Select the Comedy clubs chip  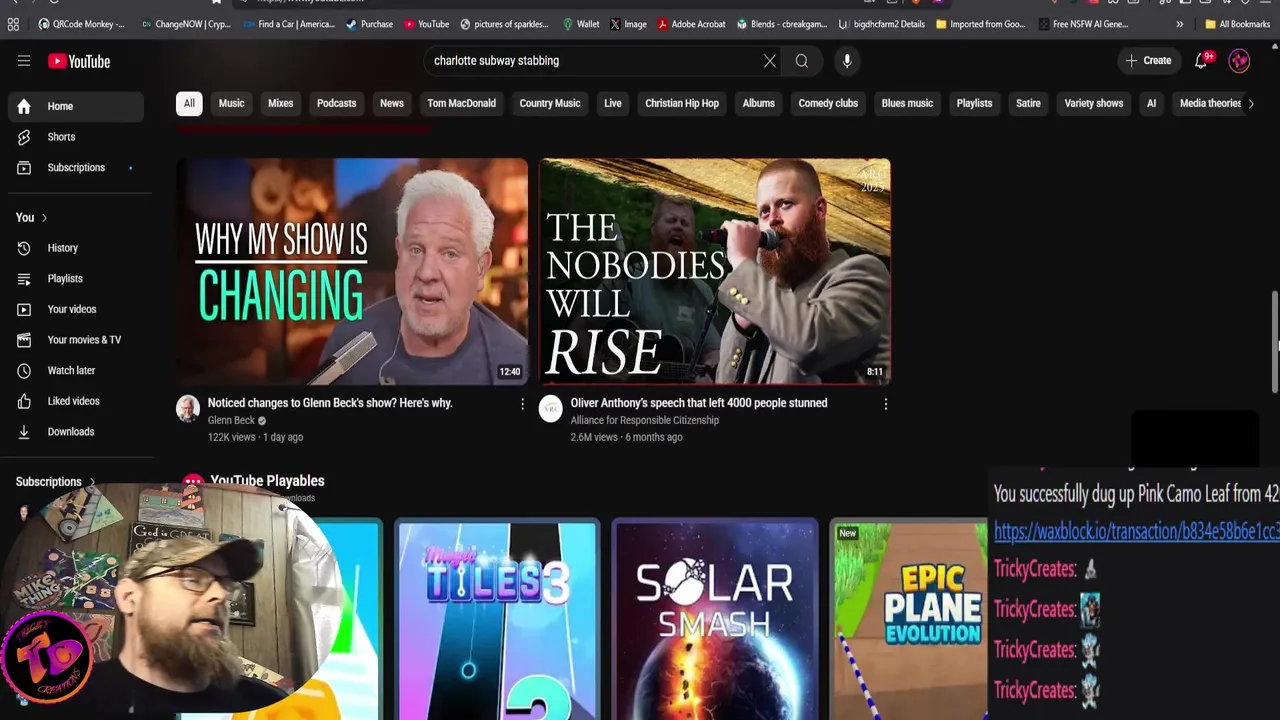point(828,103)
